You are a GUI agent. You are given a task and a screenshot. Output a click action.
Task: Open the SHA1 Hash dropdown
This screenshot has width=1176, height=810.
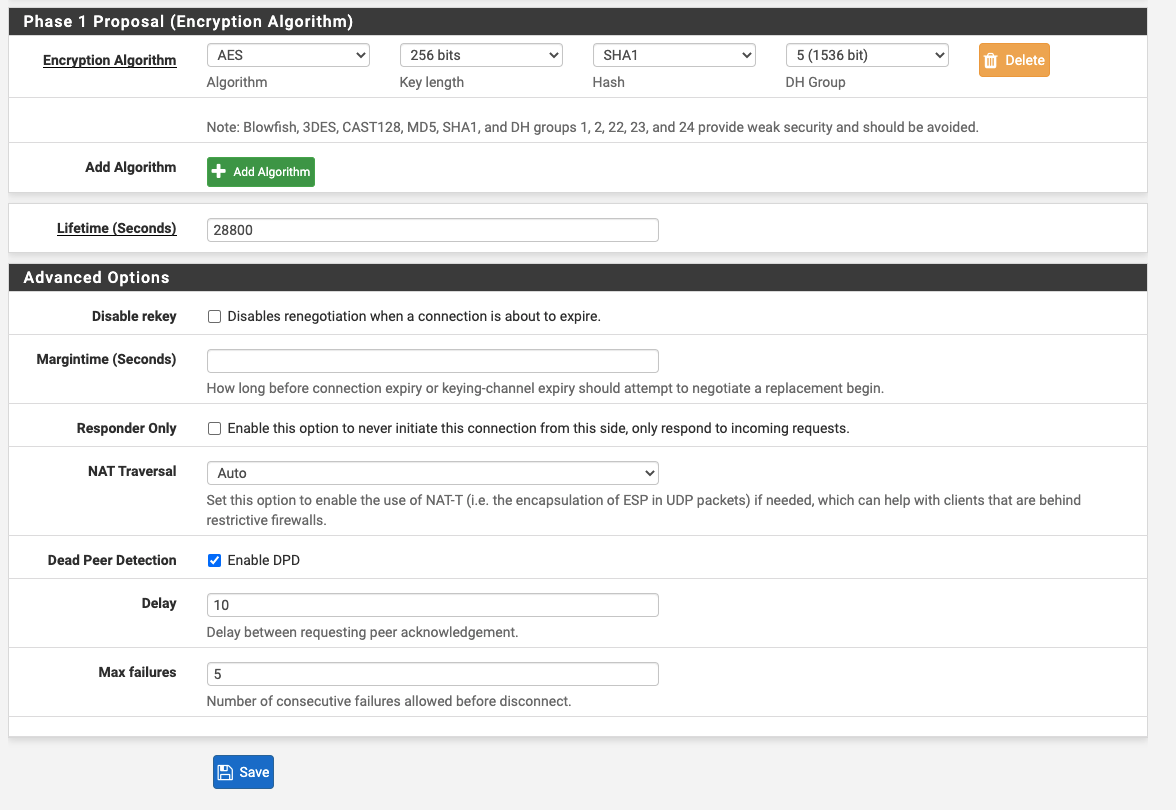[x=674, y=55]
